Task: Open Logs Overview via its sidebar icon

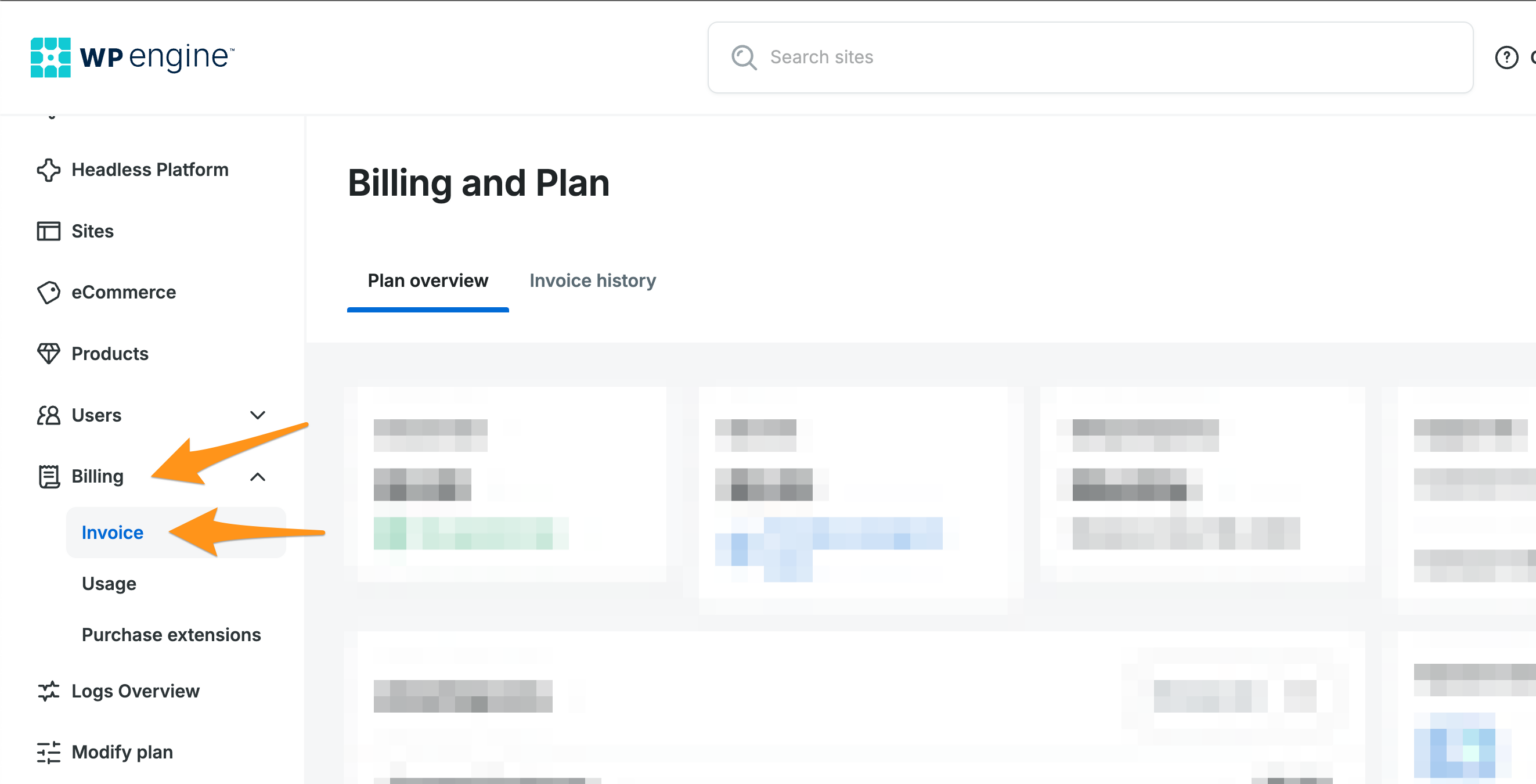Action: point(48,691)
